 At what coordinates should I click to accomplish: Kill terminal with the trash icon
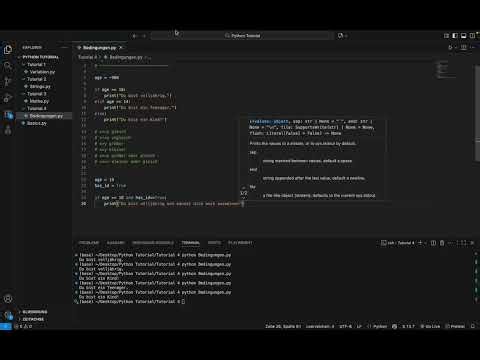coord(442,243)
